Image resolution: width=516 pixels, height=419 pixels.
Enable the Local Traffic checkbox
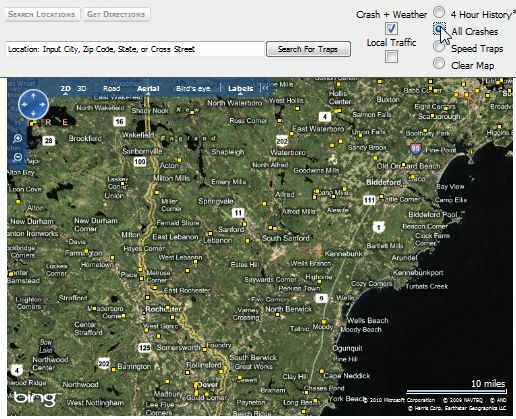(x=391, y=56)
